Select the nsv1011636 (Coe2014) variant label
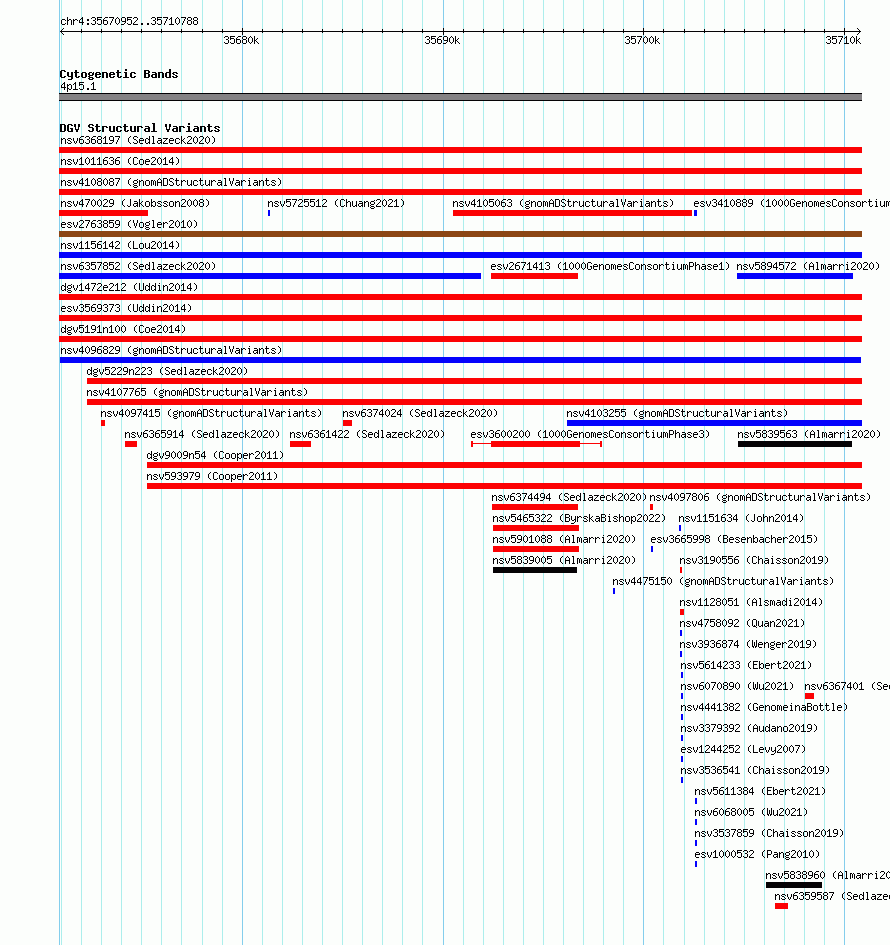This screenshot has height=945, width=890. pos(120,162)
